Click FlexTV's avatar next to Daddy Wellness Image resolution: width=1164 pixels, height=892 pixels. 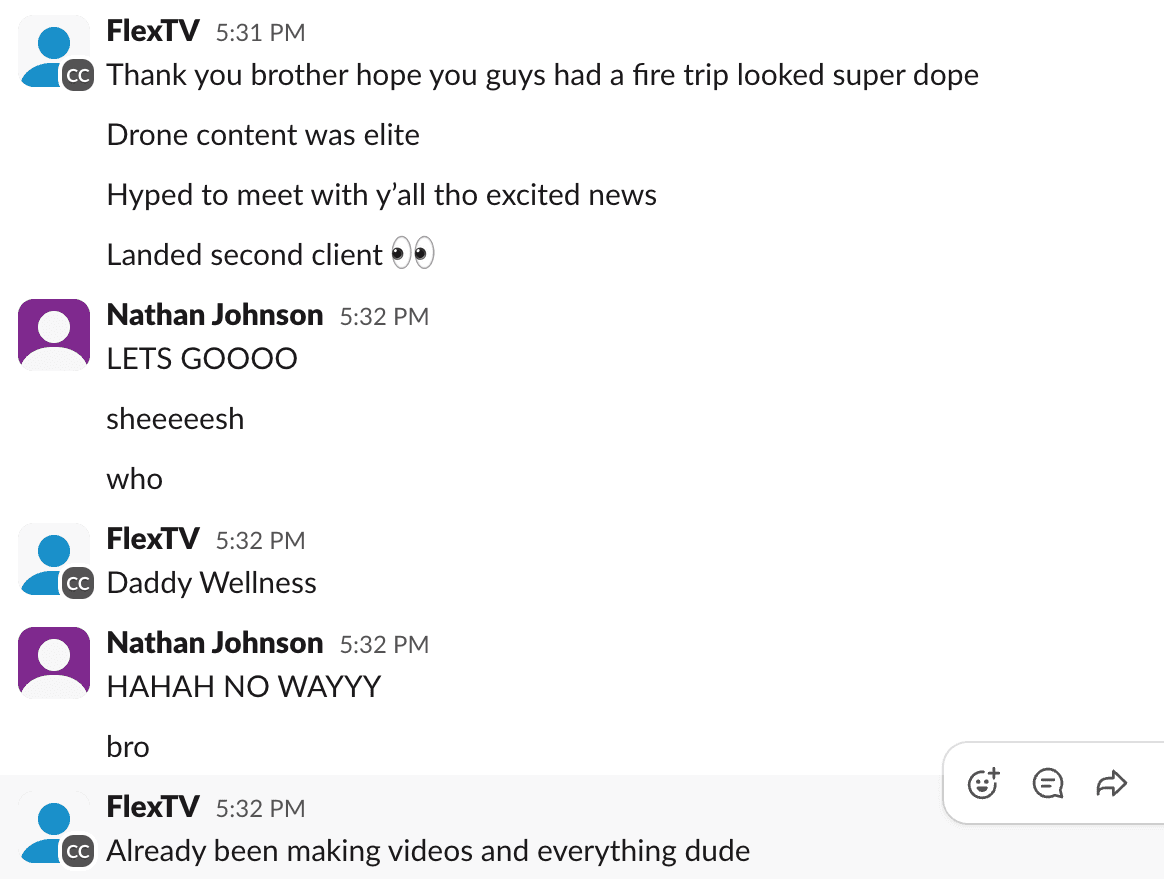coord(56,560)
